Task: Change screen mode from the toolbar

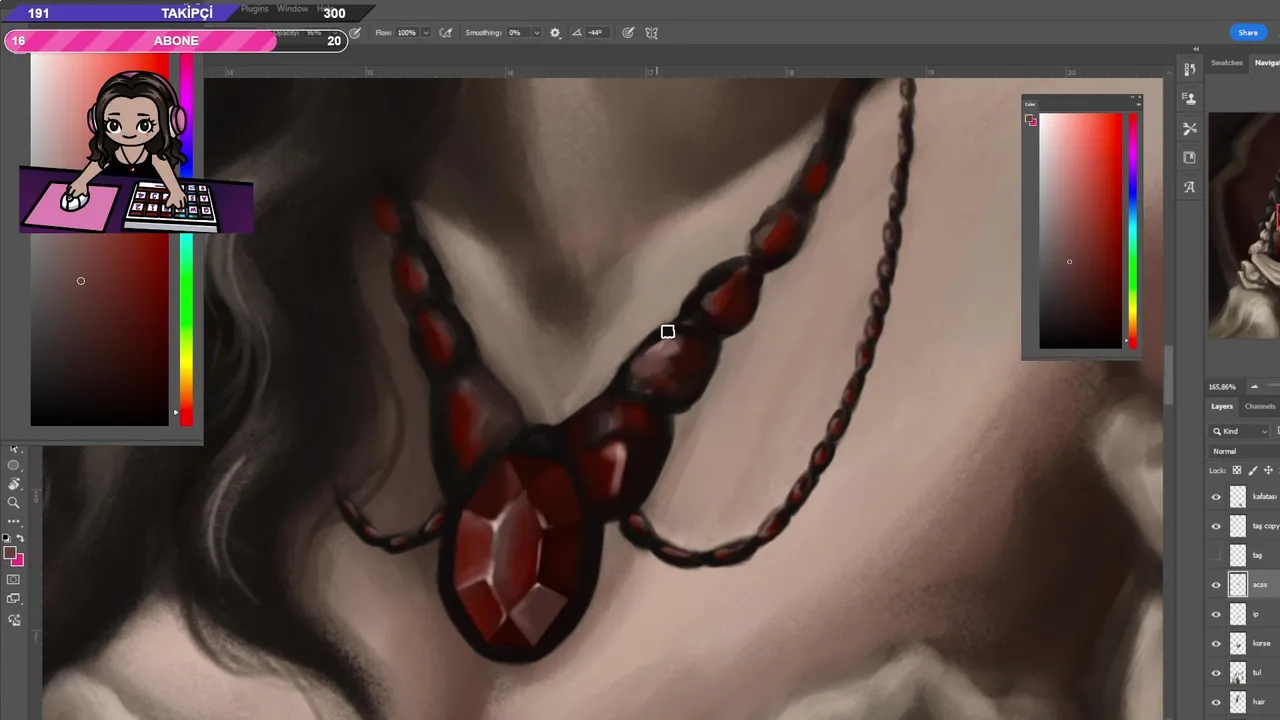Action: pyautogui.click(x=14, y=599)
